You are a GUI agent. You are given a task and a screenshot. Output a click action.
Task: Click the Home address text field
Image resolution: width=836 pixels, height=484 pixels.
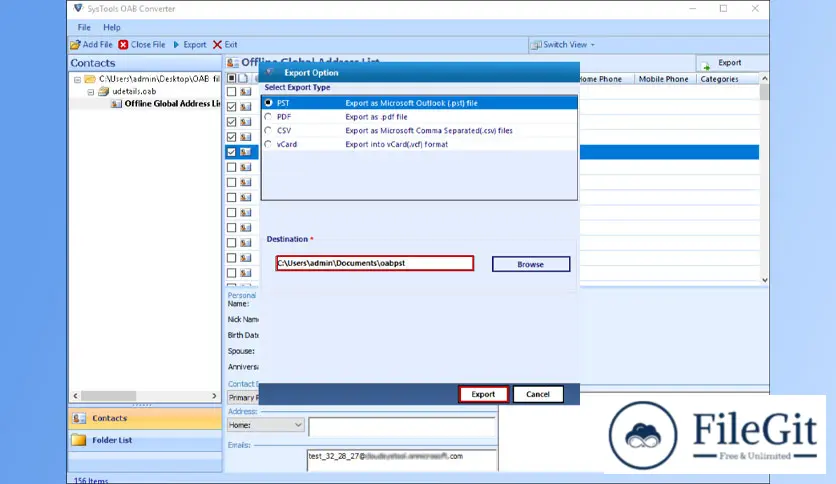point(402,427)
